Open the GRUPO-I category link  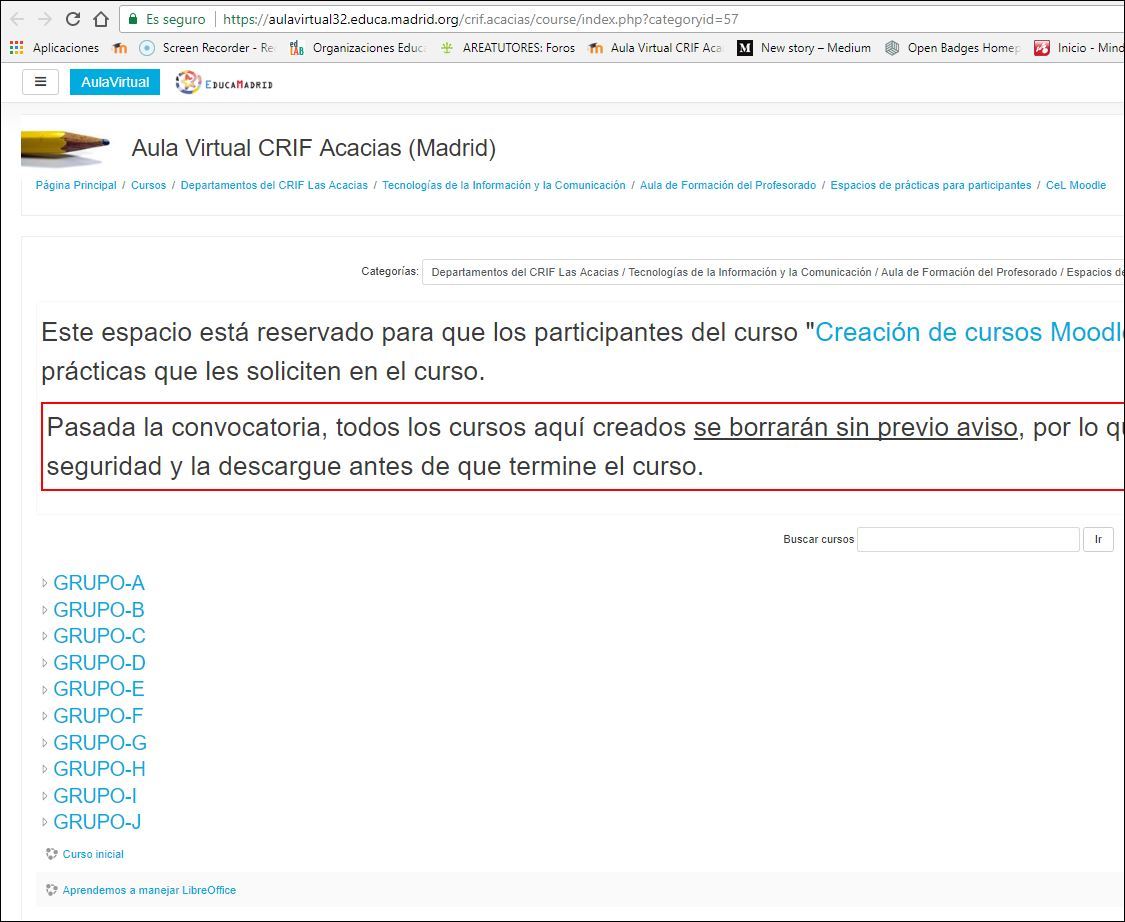coord(95,796)
